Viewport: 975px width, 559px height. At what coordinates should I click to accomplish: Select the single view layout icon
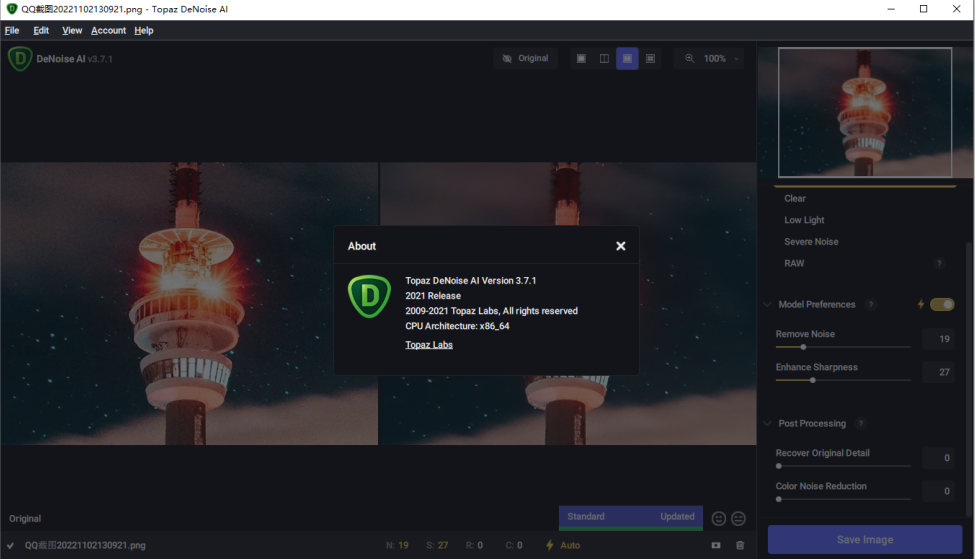click(581, 58)
